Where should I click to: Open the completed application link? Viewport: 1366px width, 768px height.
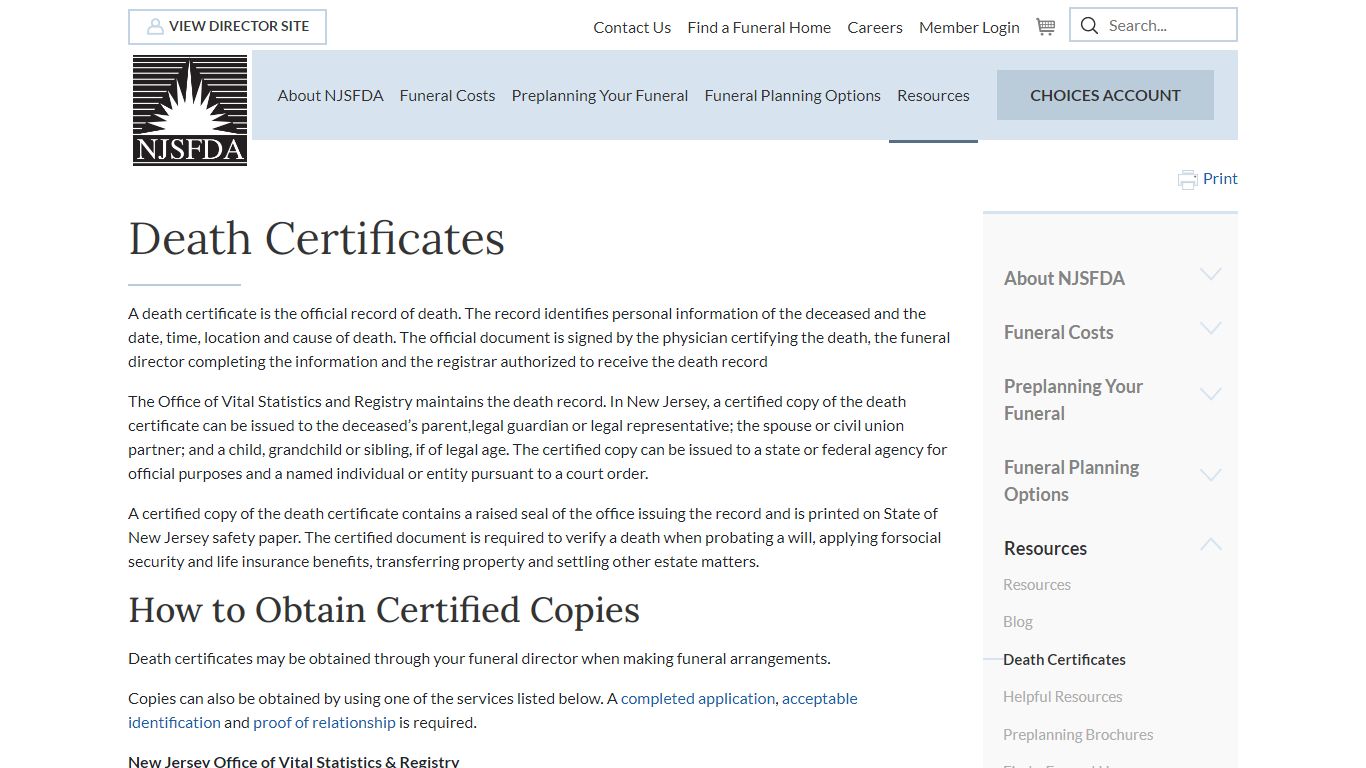tap(698, 698)
